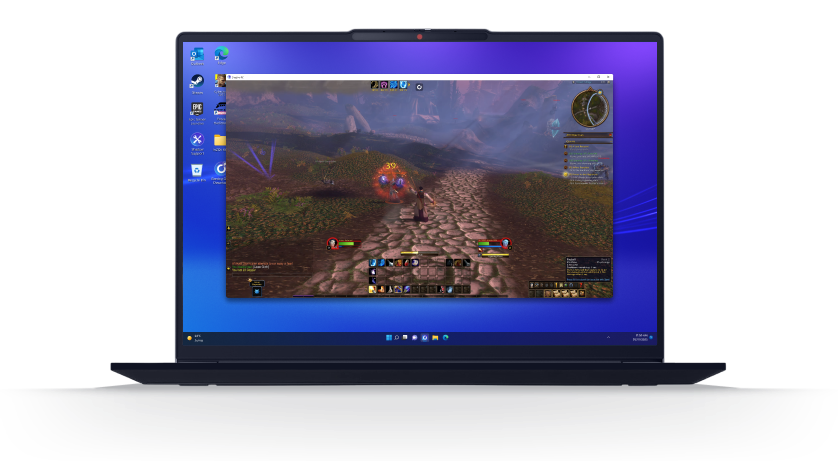Open Edge from the taskbar
838x461 pixels.
445,338
